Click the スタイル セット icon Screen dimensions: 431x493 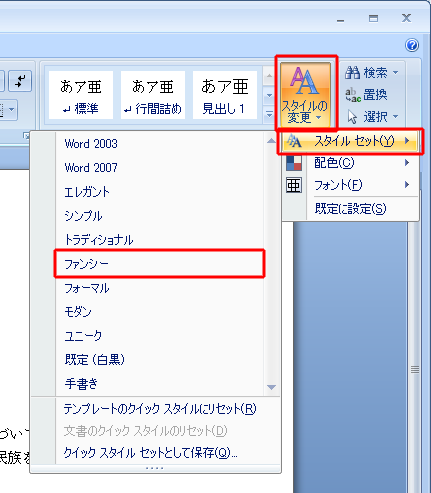tap(294, 141)
